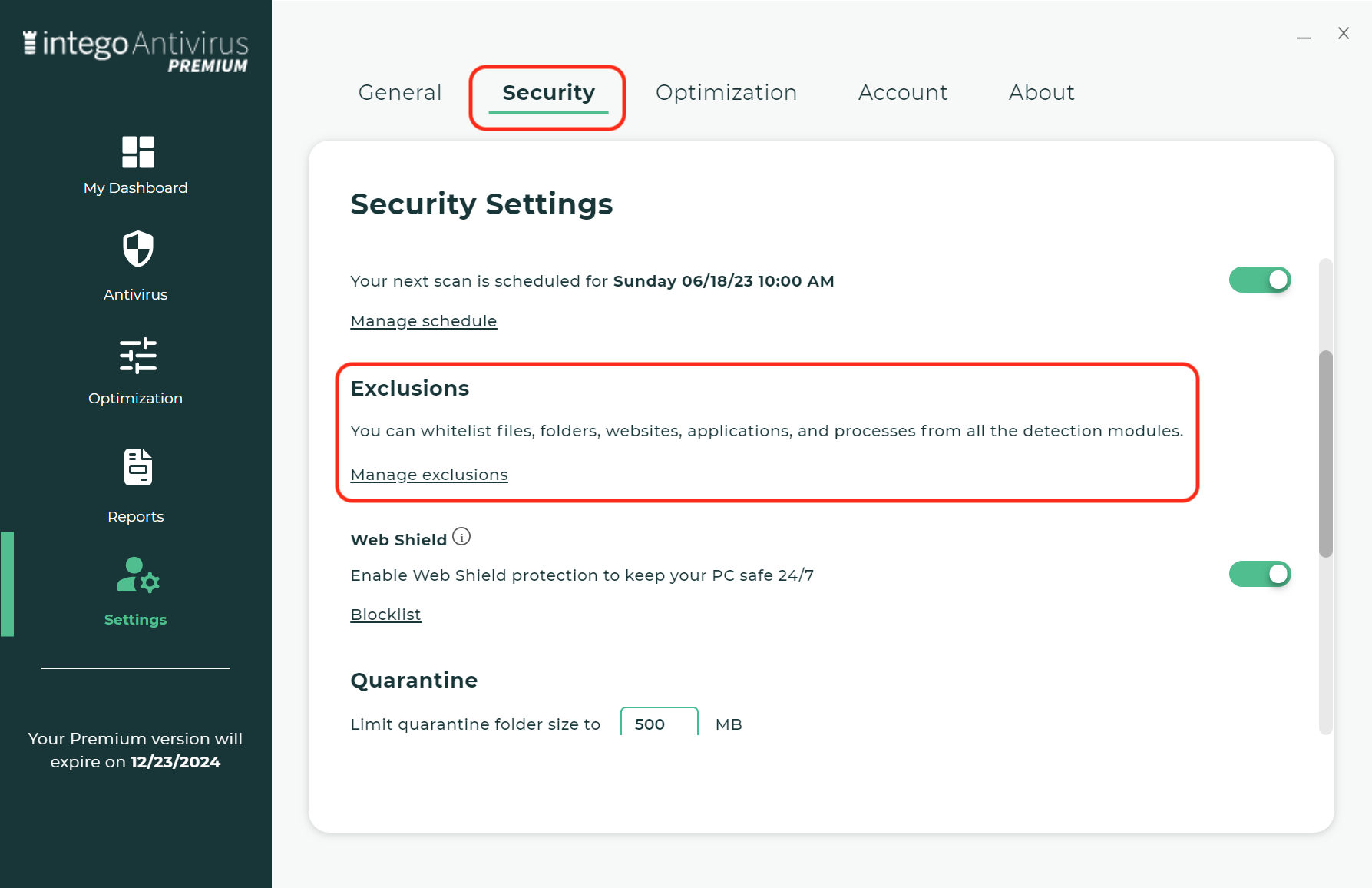
Task: Click the Web Shield info icon
Action: pyautogui.click(x=461, y=537)
